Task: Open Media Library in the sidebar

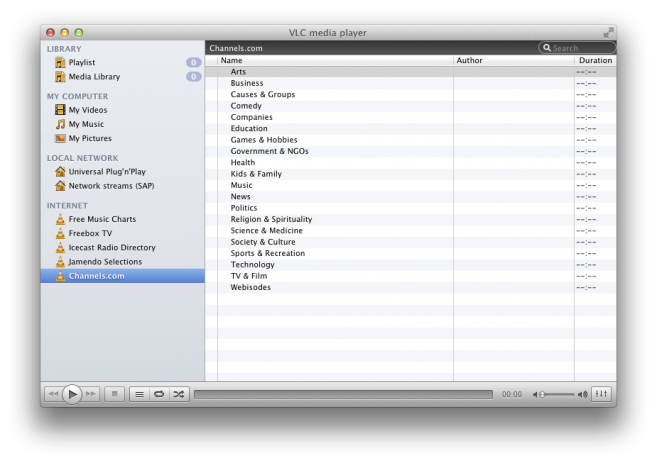Action: click(x=122, y=77)
